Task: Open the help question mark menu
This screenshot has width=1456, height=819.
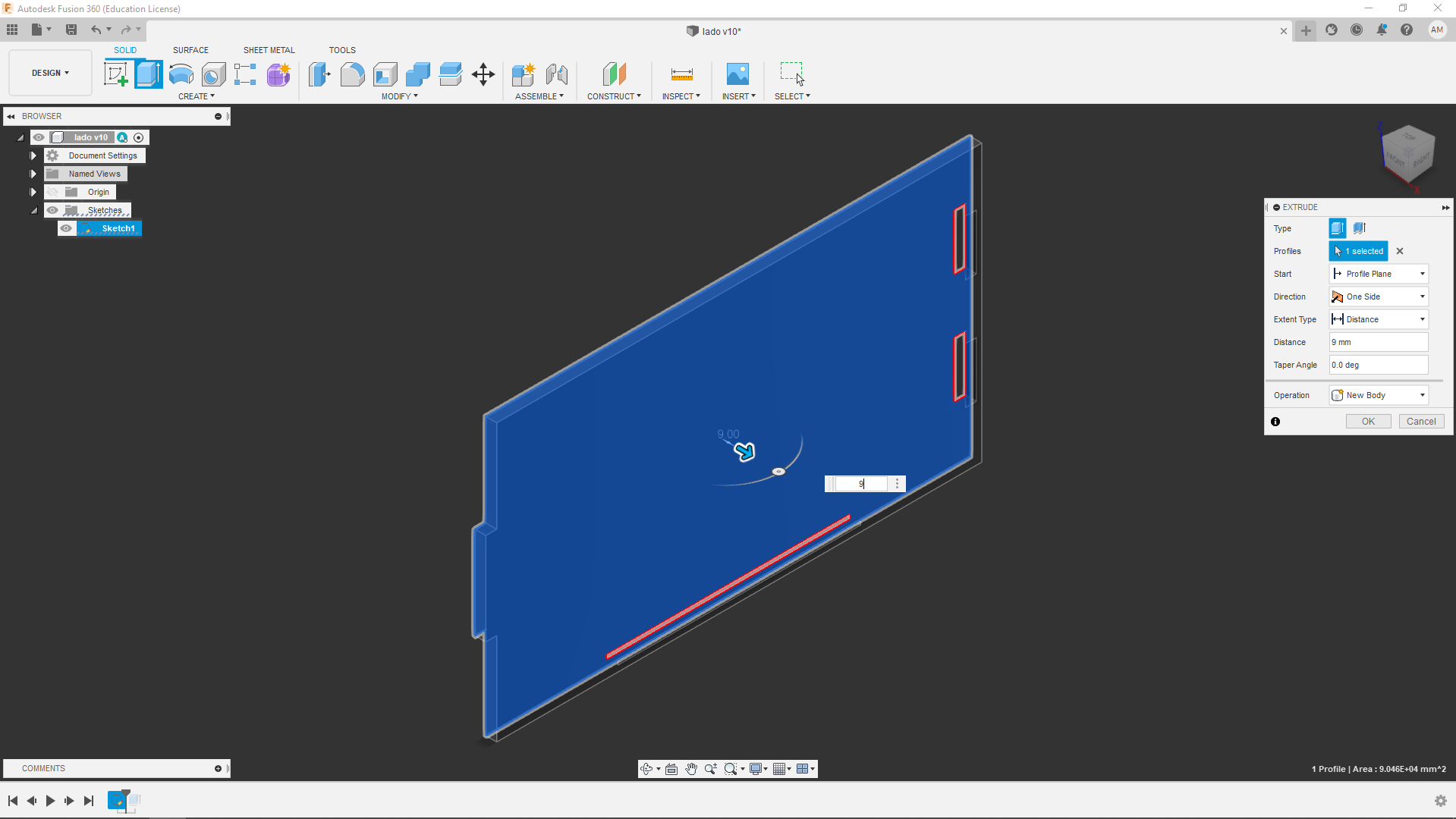Action: pyautogui.click(x=1407, y=30)
